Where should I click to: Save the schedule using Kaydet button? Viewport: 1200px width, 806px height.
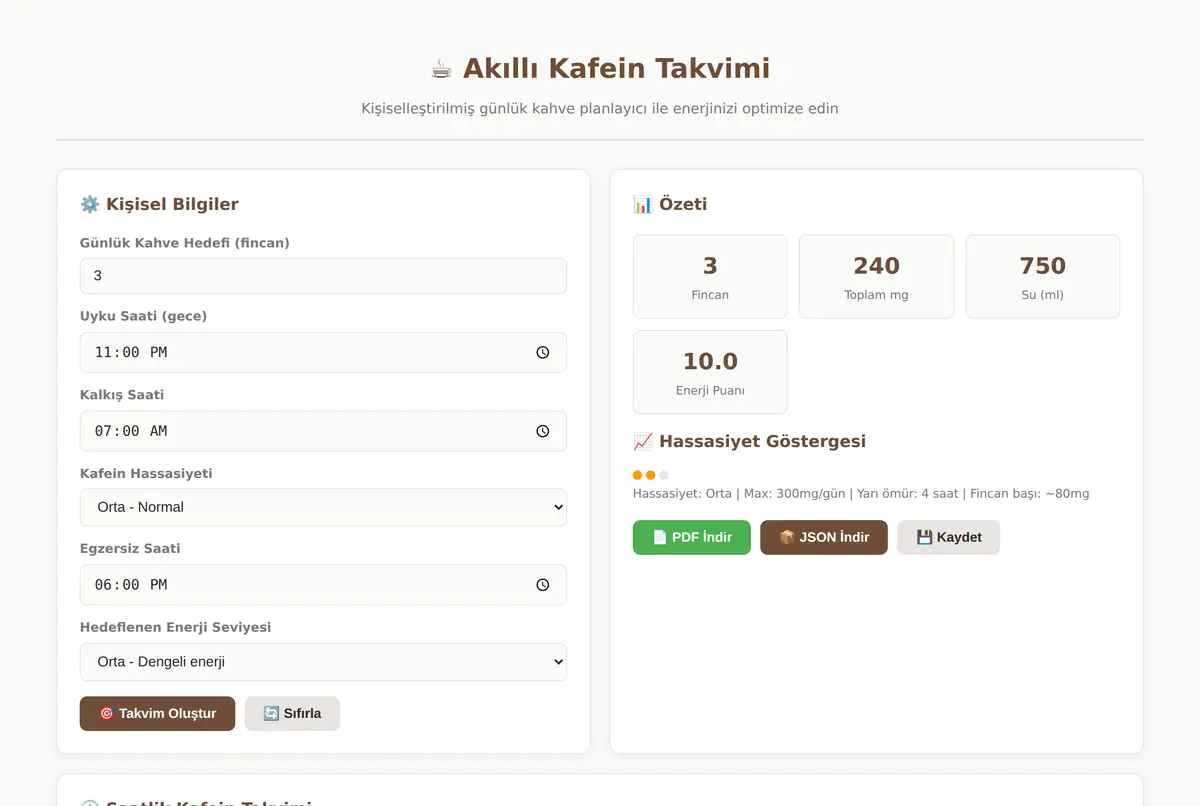point(948,537)
